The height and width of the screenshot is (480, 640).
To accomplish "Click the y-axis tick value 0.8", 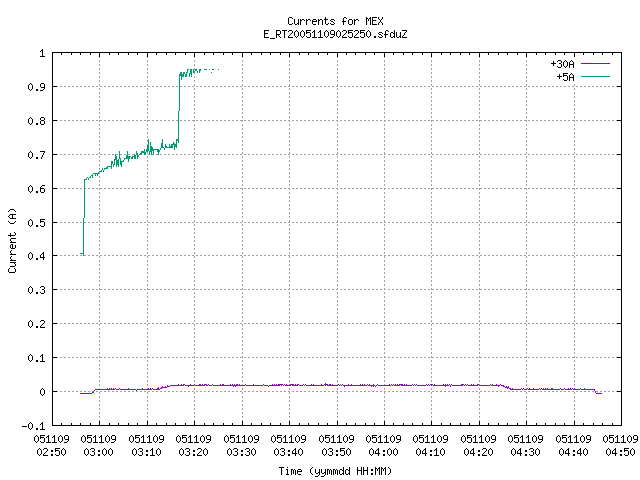I will click(36, 121).
